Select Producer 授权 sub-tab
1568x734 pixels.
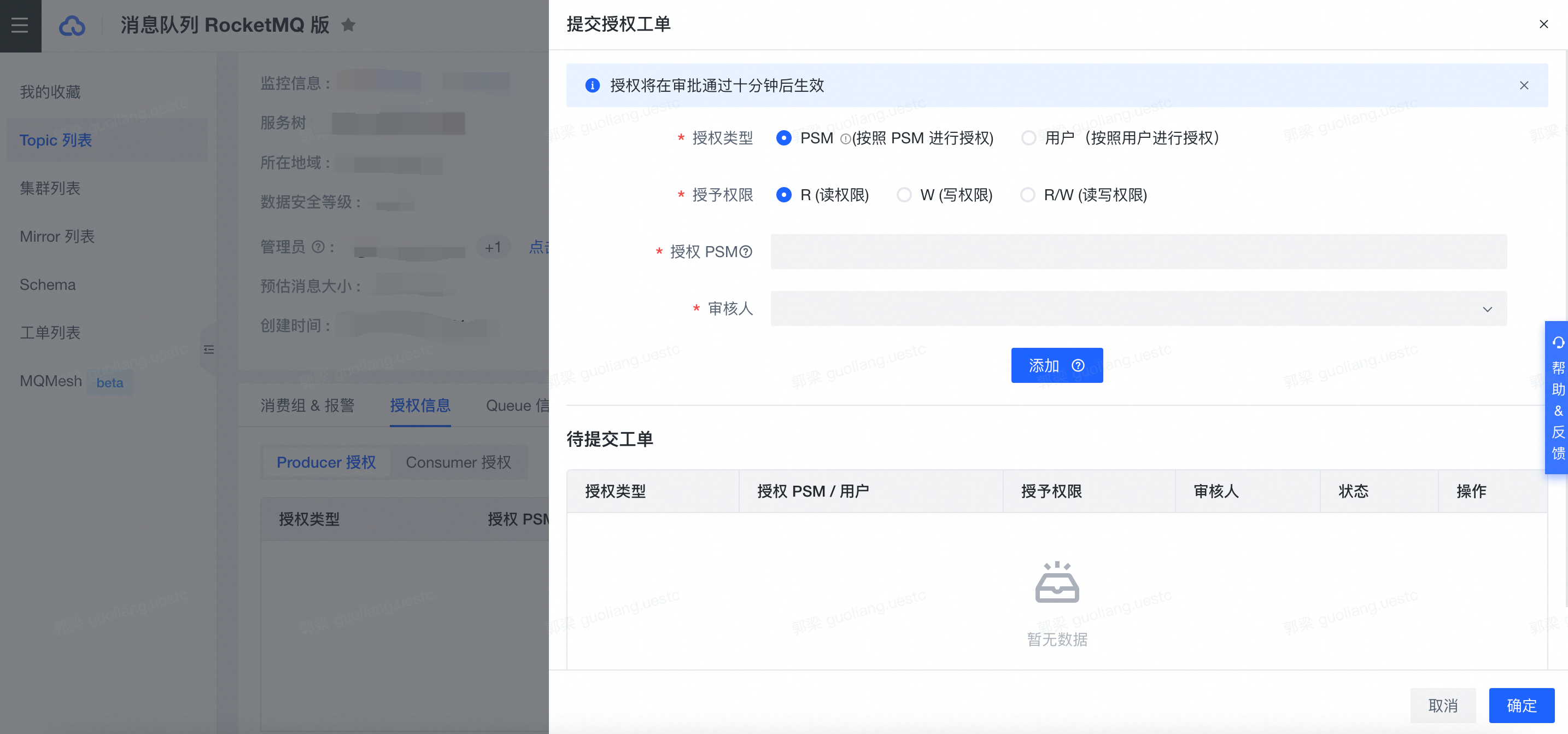tap(326, 462)
